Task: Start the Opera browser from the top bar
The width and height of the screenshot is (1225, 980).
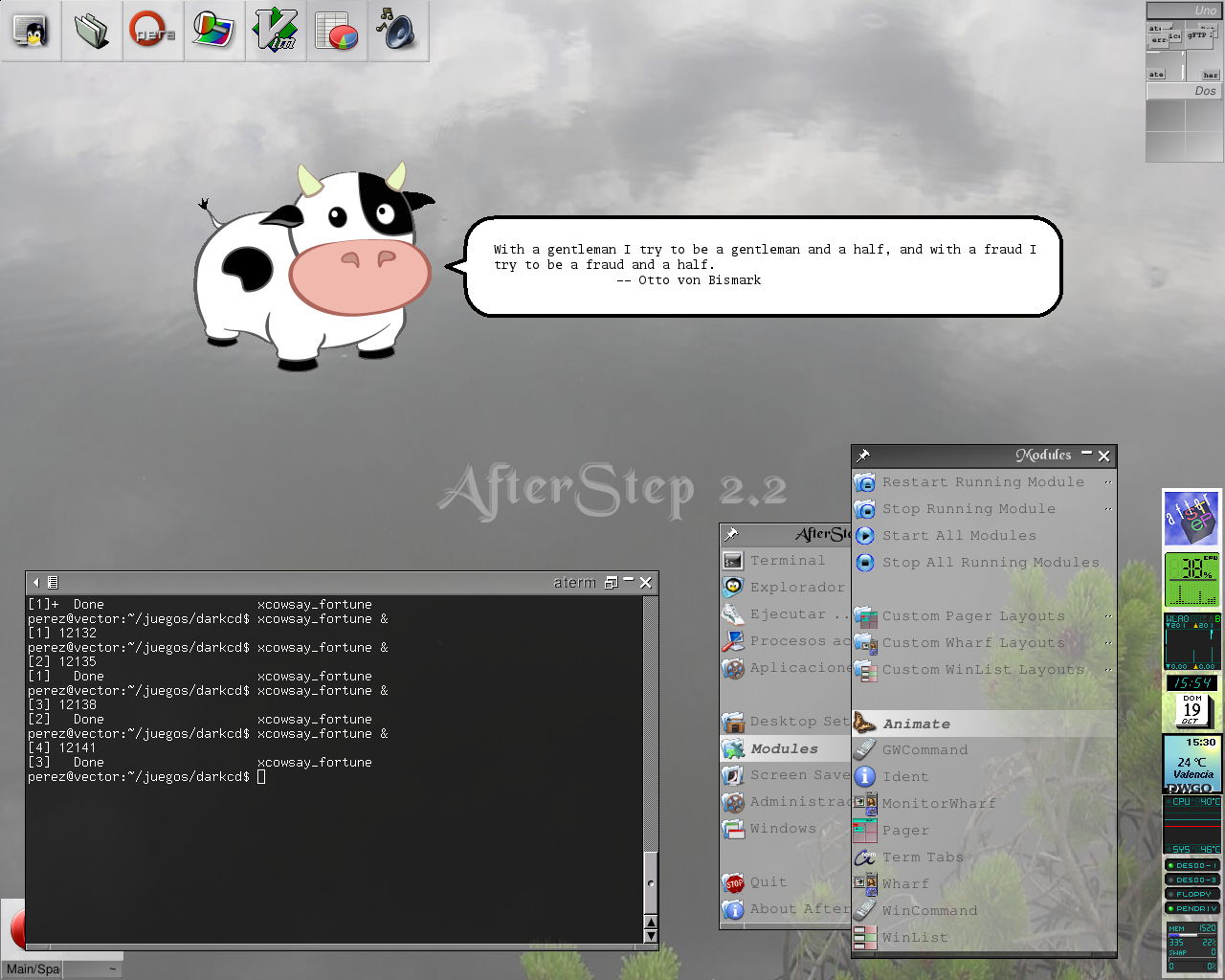Action: point(153,31)
